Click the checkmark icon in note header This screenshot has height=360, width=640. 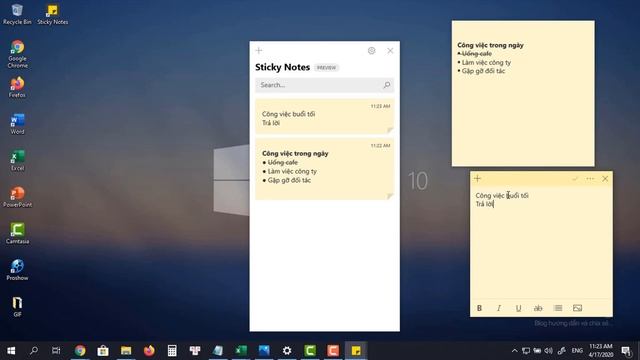click(575, 179)
